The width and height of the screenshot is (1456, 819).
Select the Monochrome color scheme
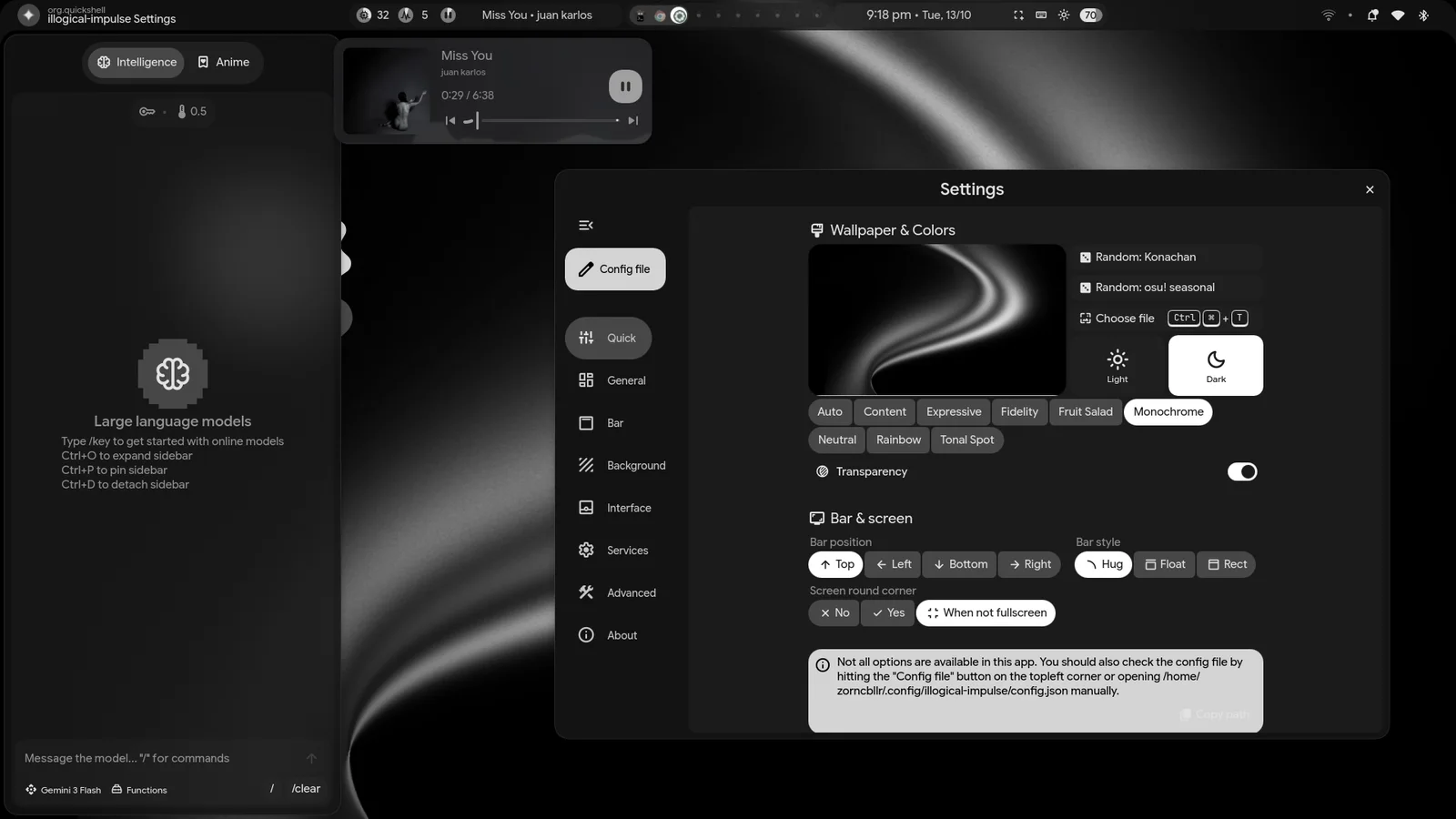coord(1168,412)
